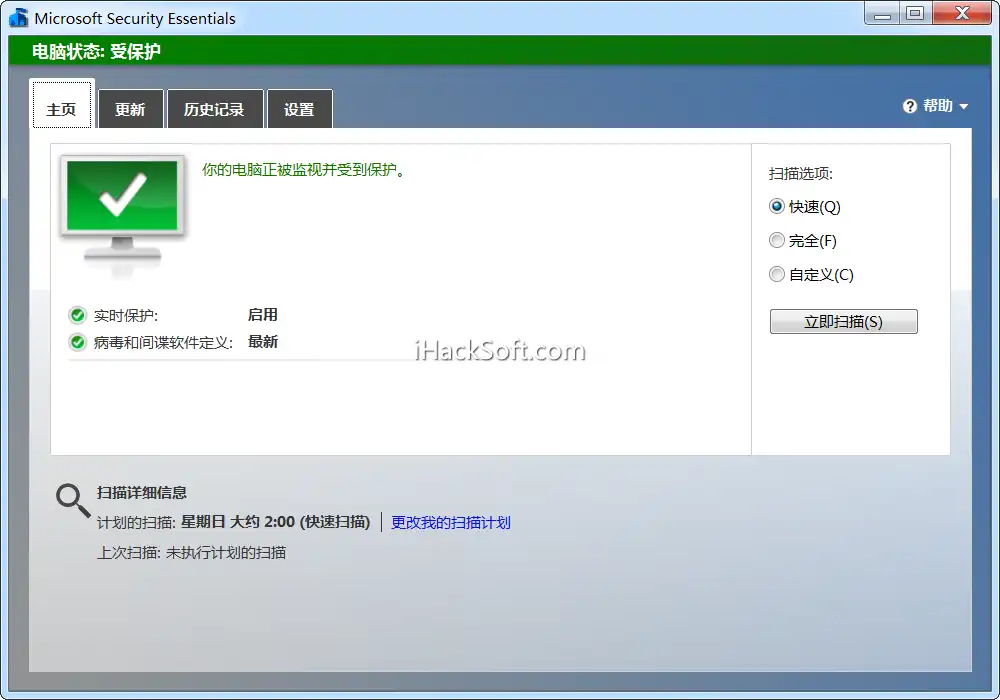
Task: Click the 电脑状态: 受保护 status banner text
Action: (x=96, y=52)
